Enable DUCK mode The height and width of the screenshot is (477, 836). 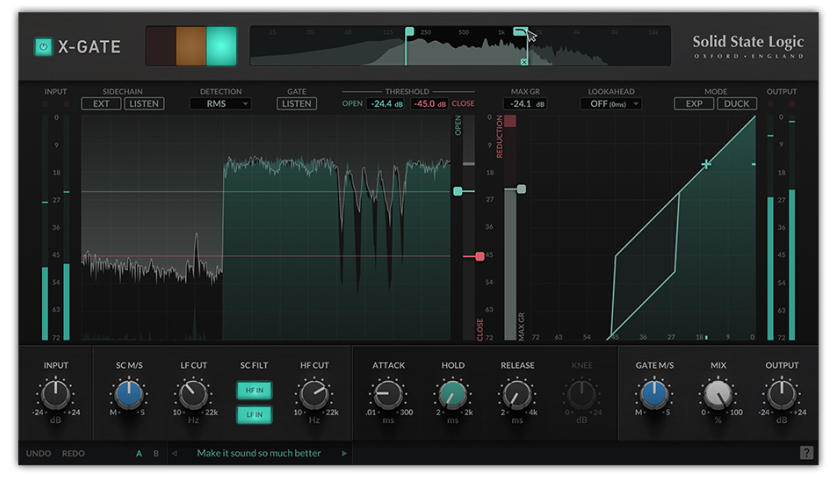coord(736,103)
